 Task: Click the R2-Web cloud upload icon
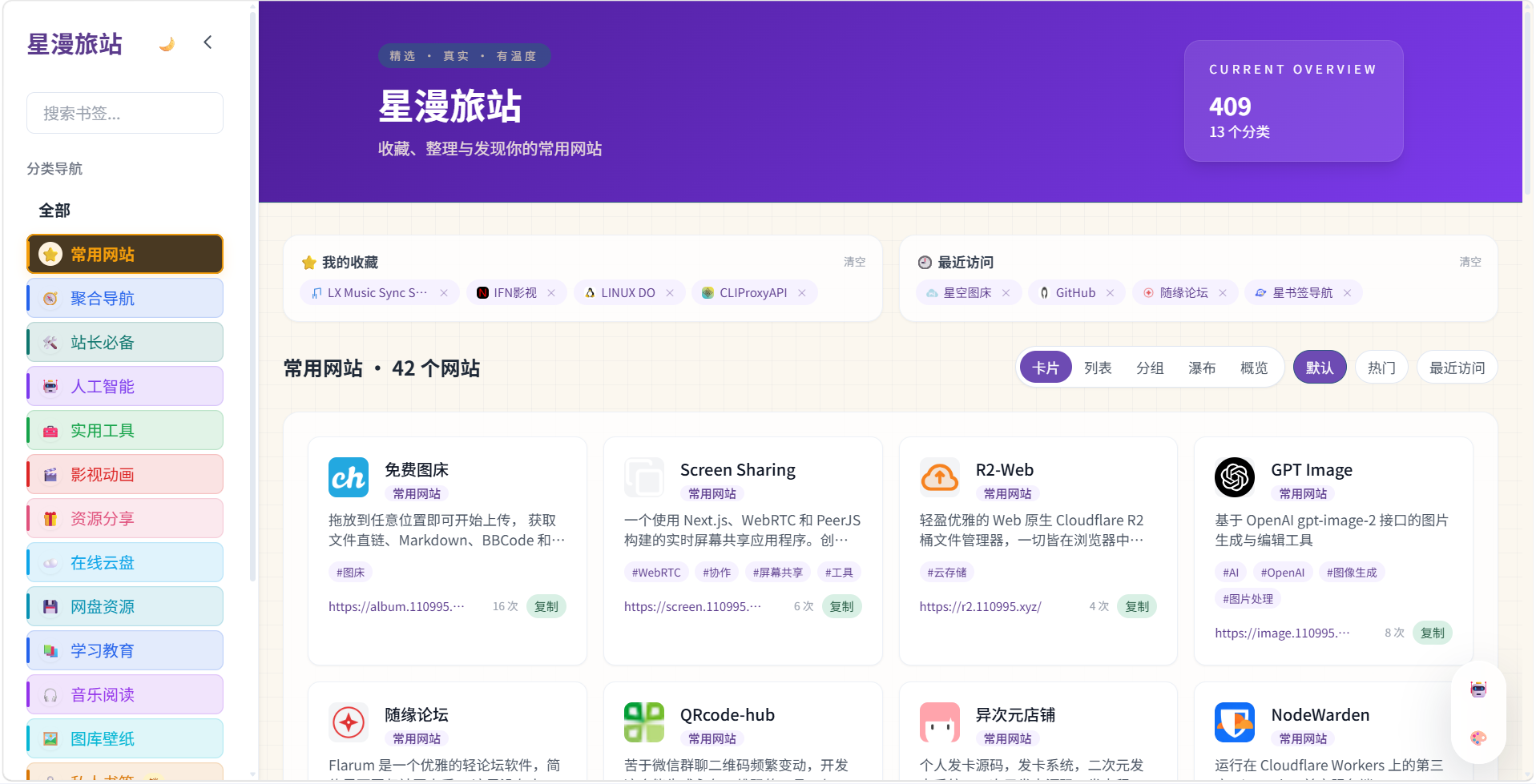(940, 478)
